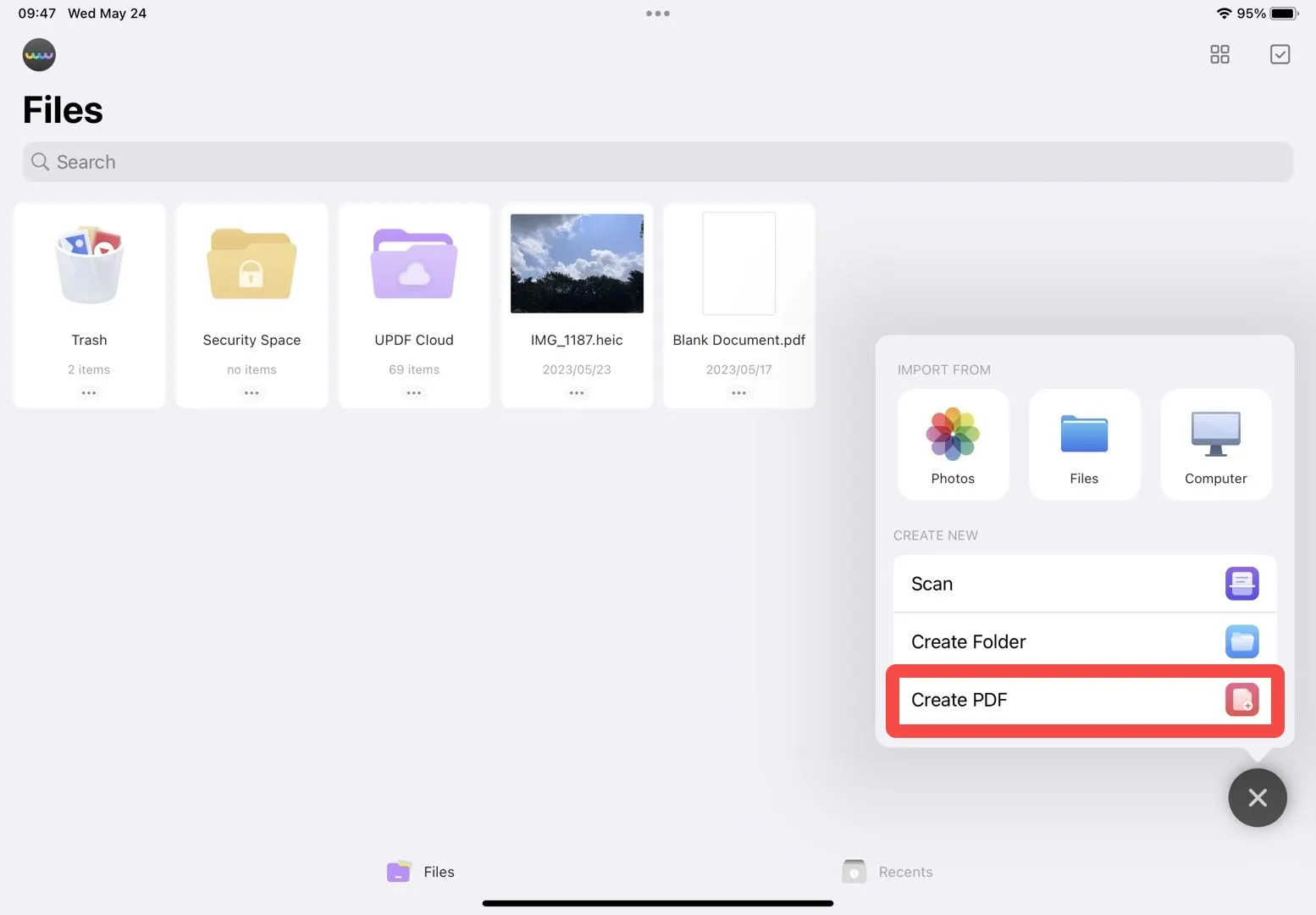Switch to the Recents tab
The height and width of the screenshot is (915, 1316).
tap(887, 871)
